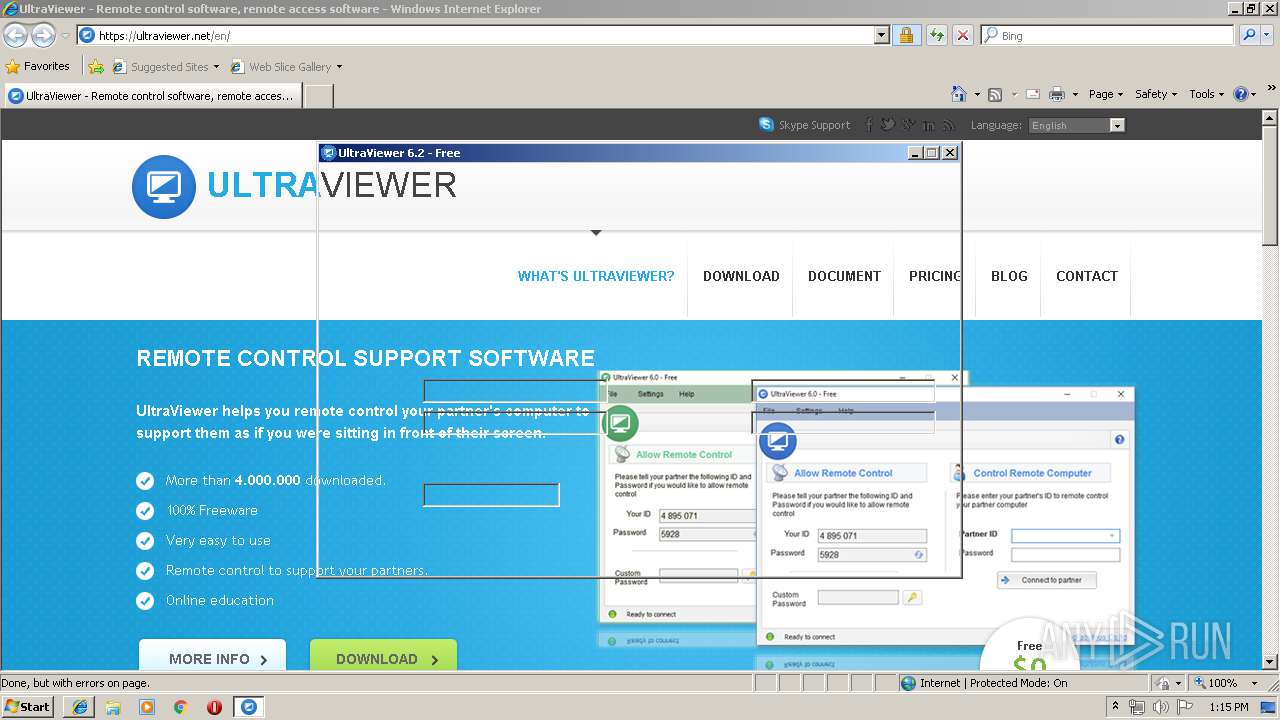
Task: Open the Safety menu dropdown
Action: pos(1156,94)
